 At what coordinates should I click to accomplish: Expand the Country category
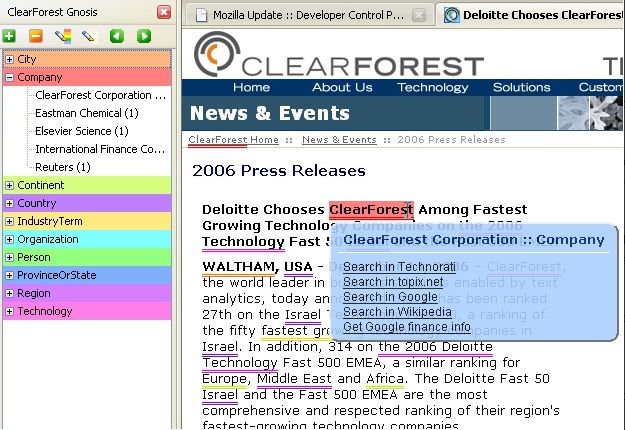[10, 203]
